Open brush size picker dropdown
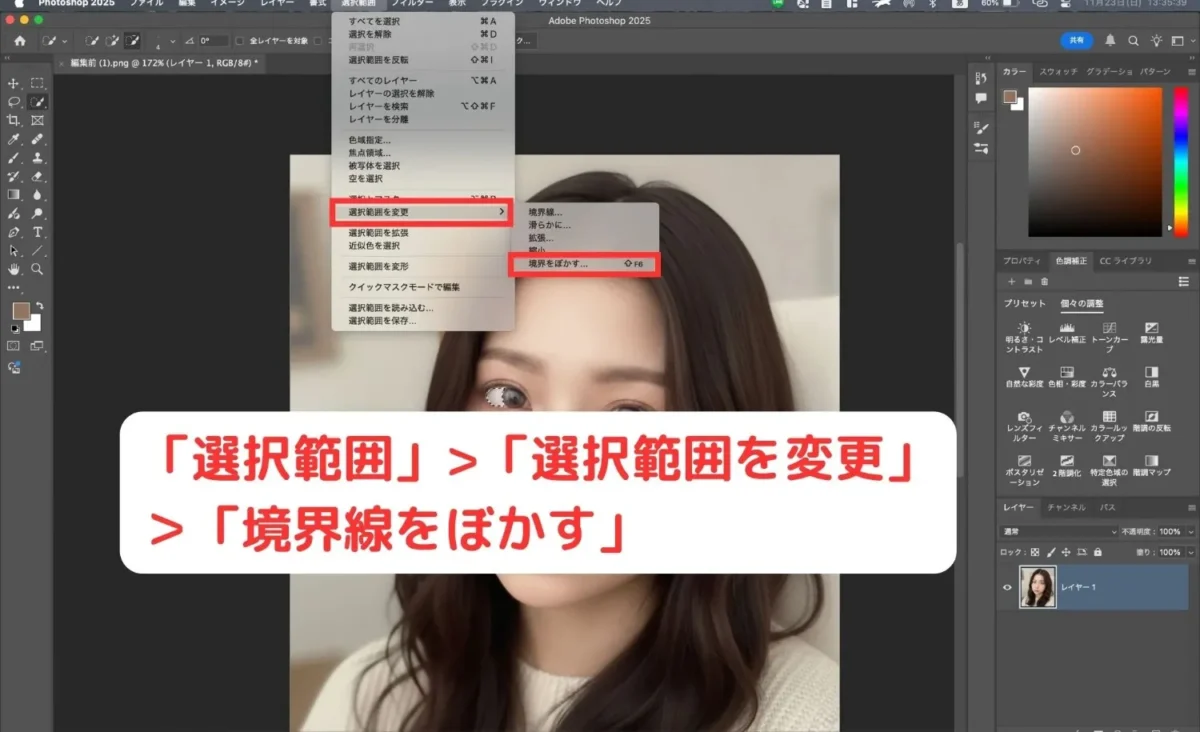 174,41
